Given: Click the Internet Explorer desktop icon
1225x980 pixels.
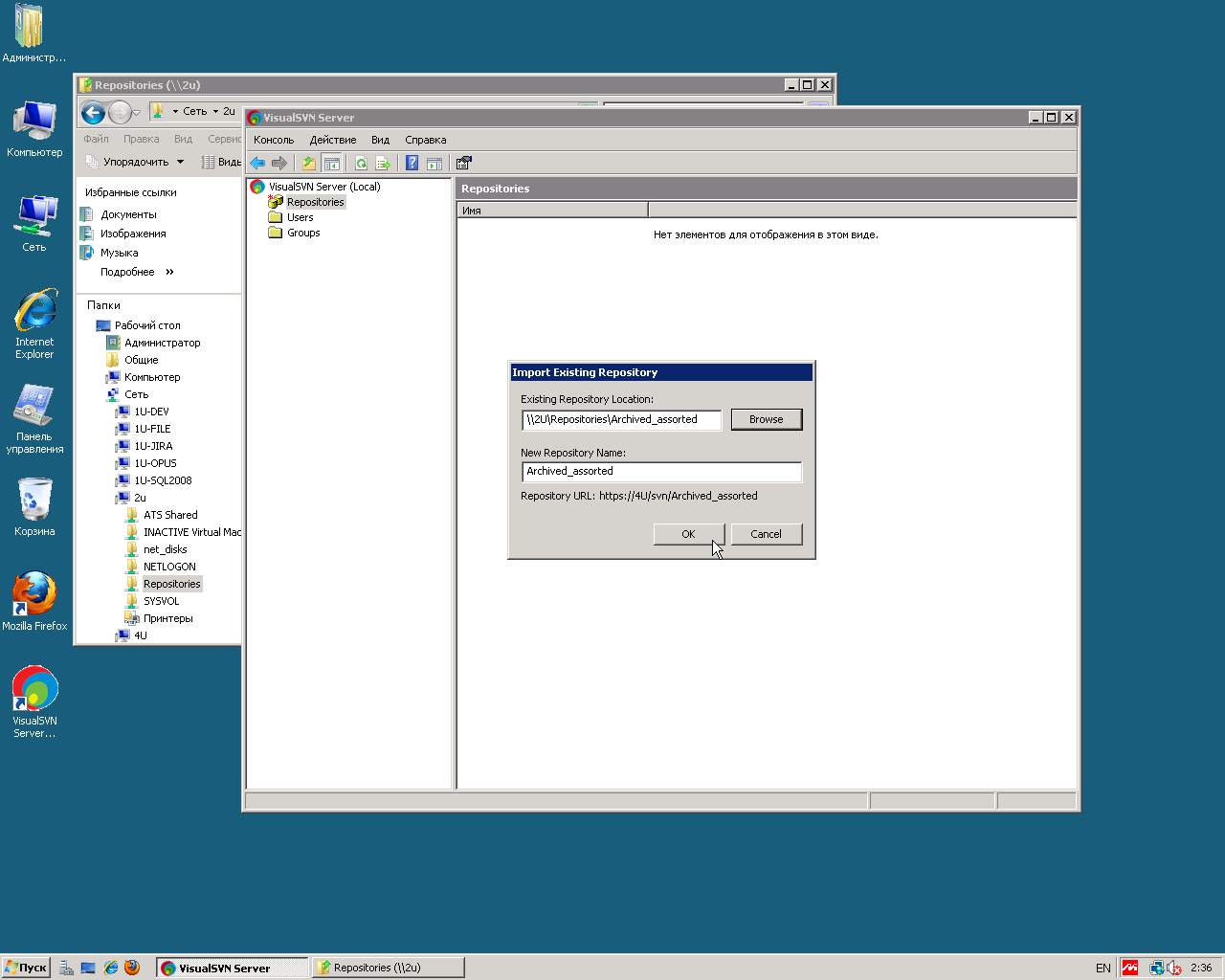Looking at the screenshot, I should (x=34, y=324).
